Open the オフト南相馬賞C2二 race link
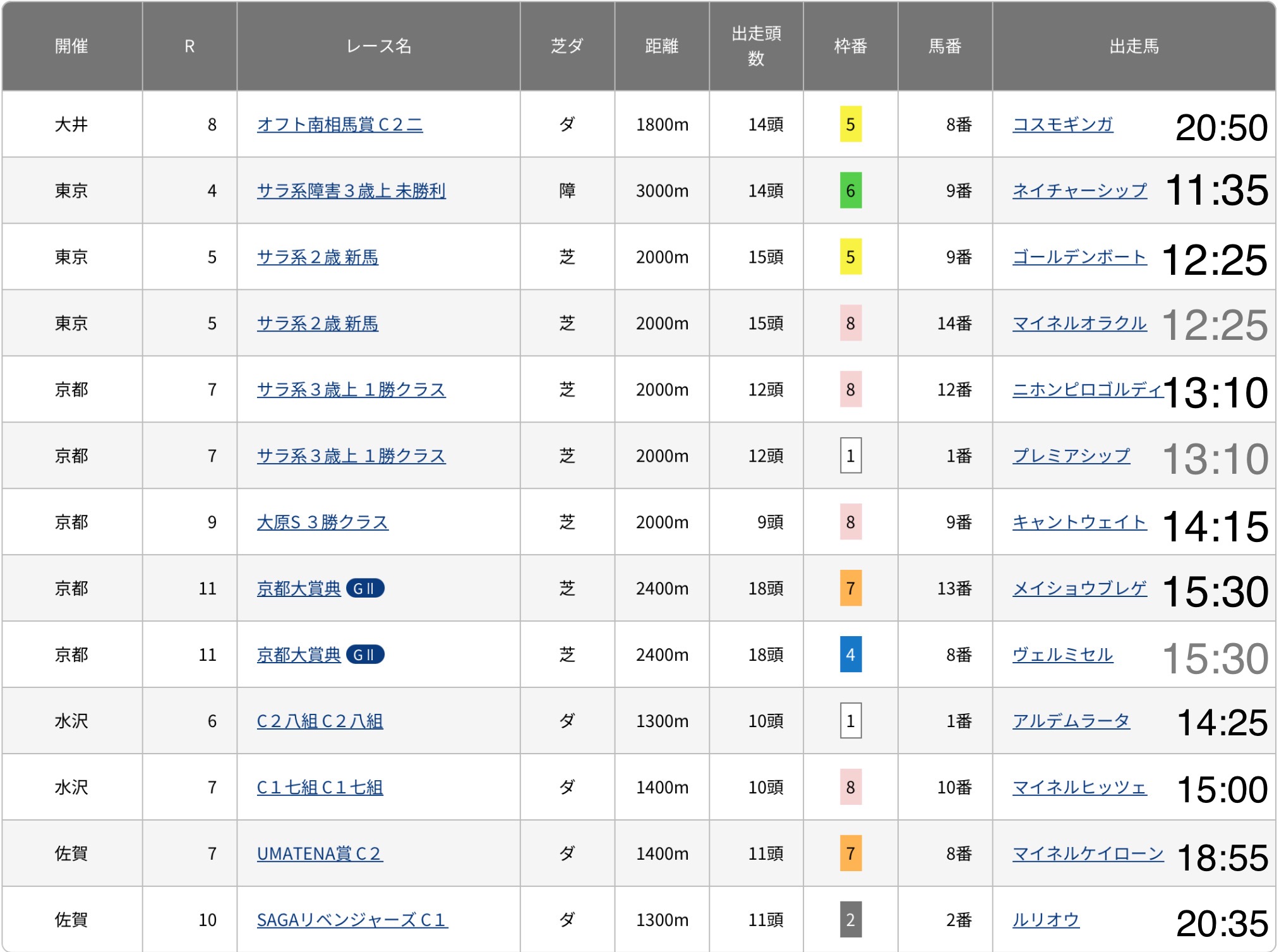The height and width of the screenshot is (952, 1279). [x=339, y=124]
